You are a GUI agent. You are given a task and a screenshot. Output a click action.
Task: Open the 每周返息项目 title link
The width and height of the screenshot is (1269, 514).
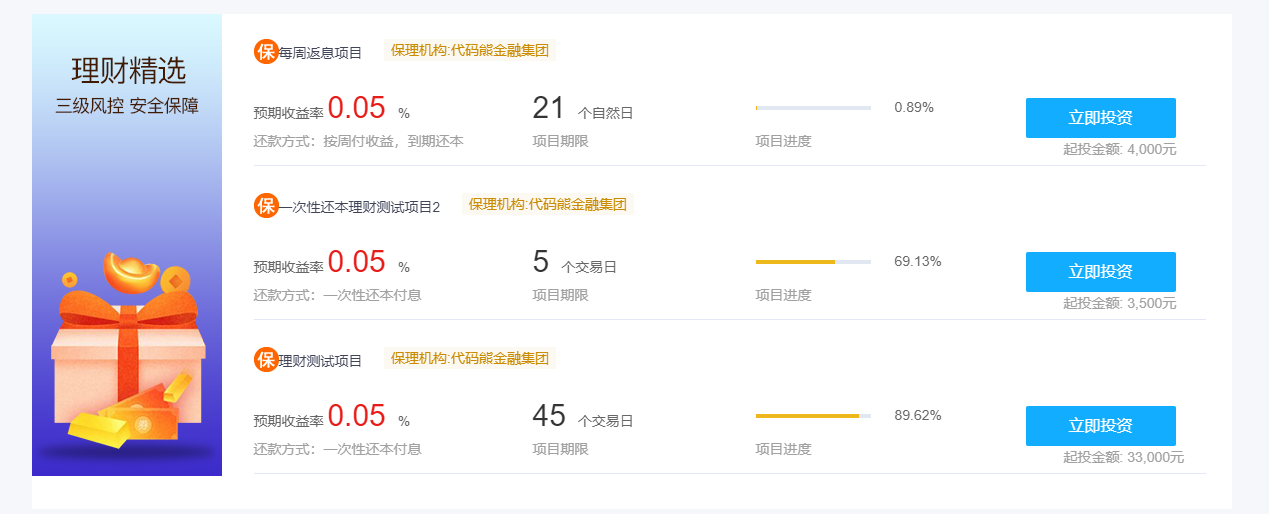pos(320,53)
